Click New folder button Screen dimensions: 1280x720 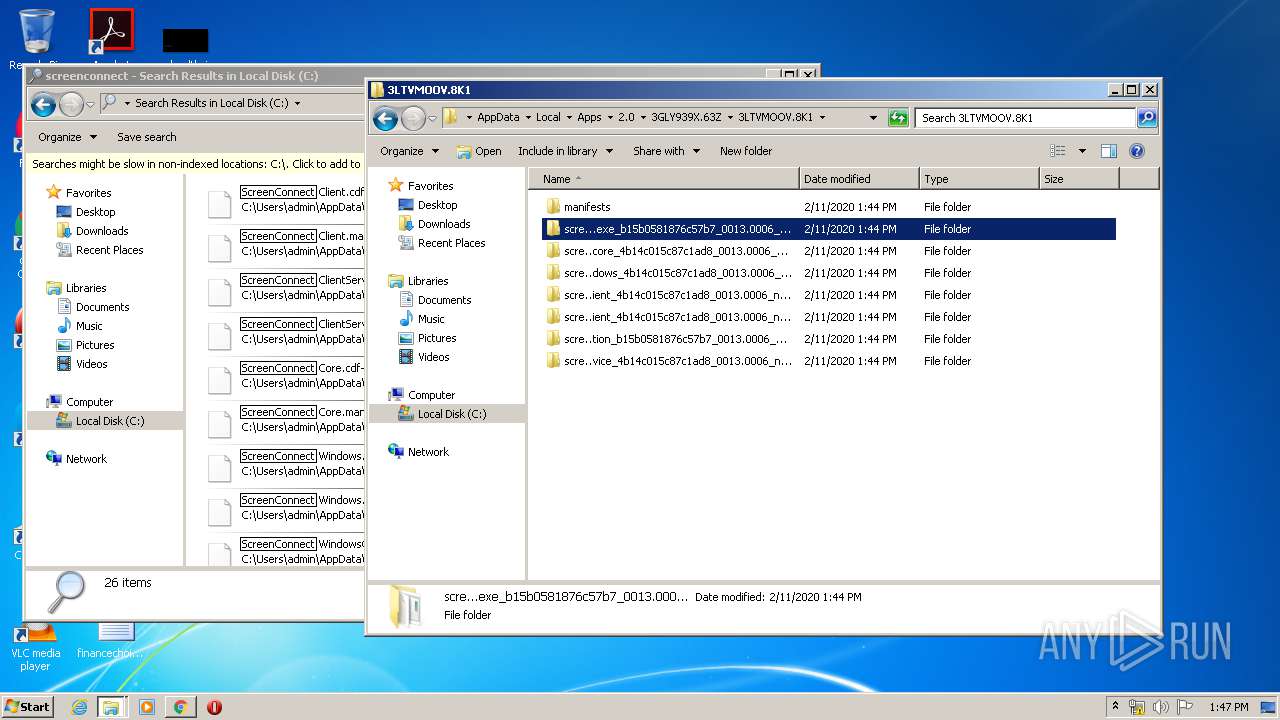[x=746, y=151]
